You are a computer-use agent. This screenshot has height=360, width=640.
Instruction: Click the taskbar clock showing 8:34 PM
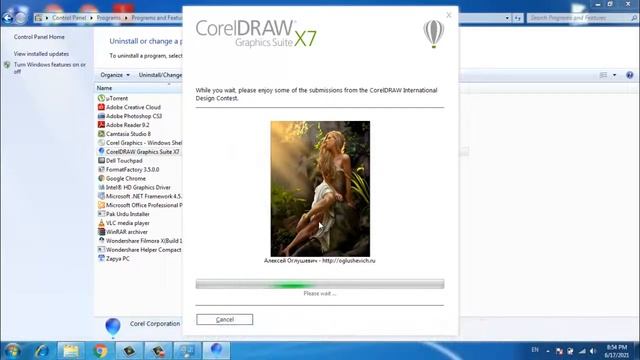(617, 351)
